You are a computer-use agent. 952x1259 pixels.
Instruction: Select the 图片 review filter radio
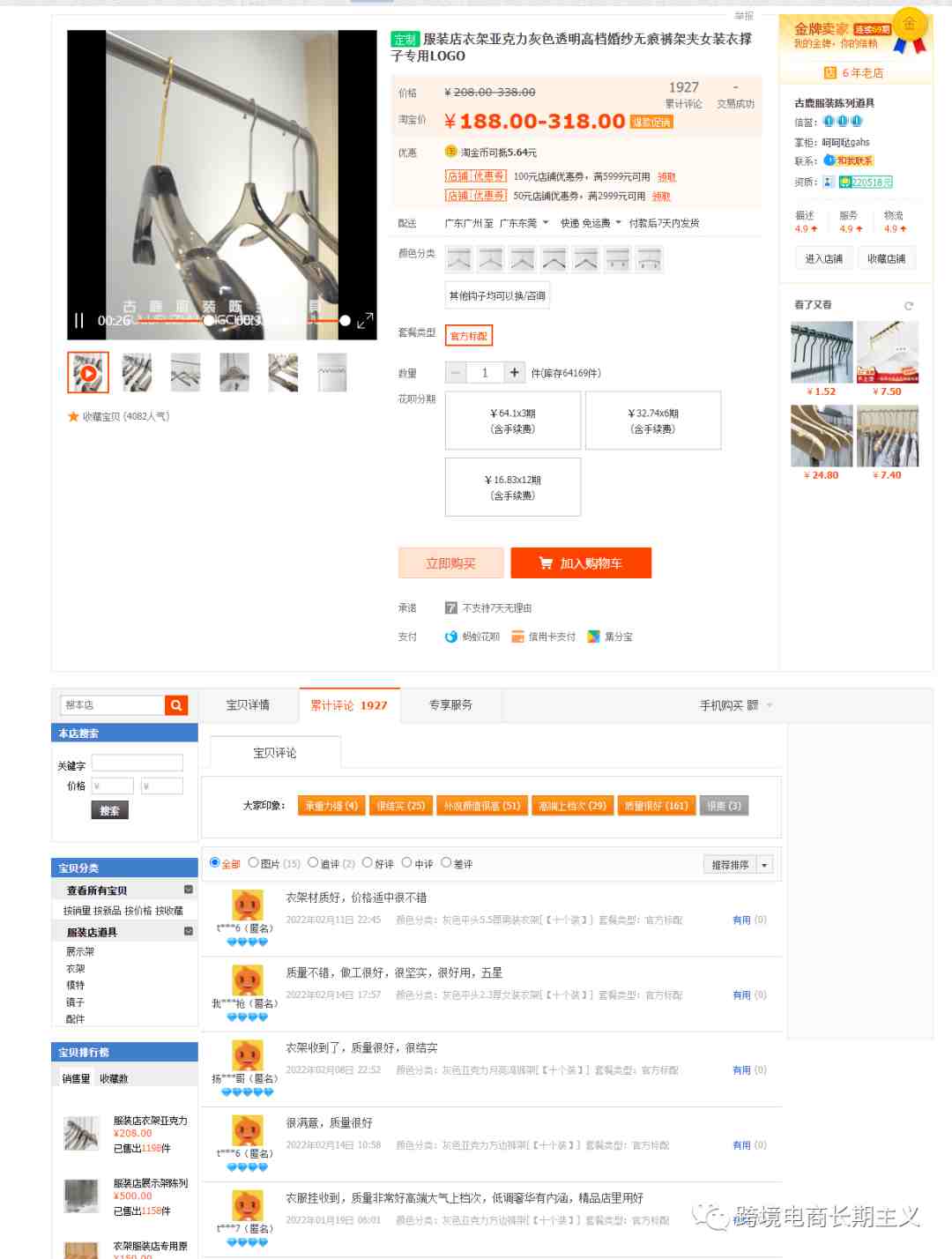point(253,863)
